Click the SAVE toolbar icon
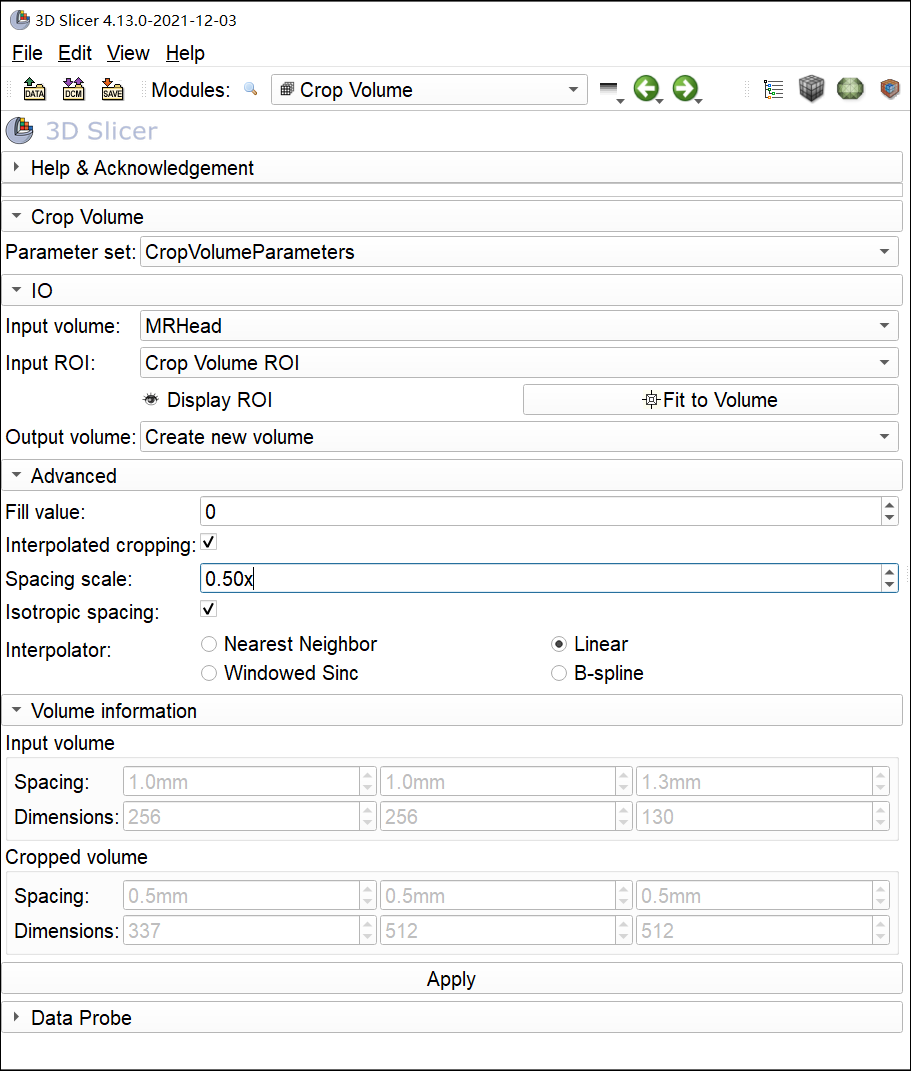The image size is (911, 1071). click(112, 90)
